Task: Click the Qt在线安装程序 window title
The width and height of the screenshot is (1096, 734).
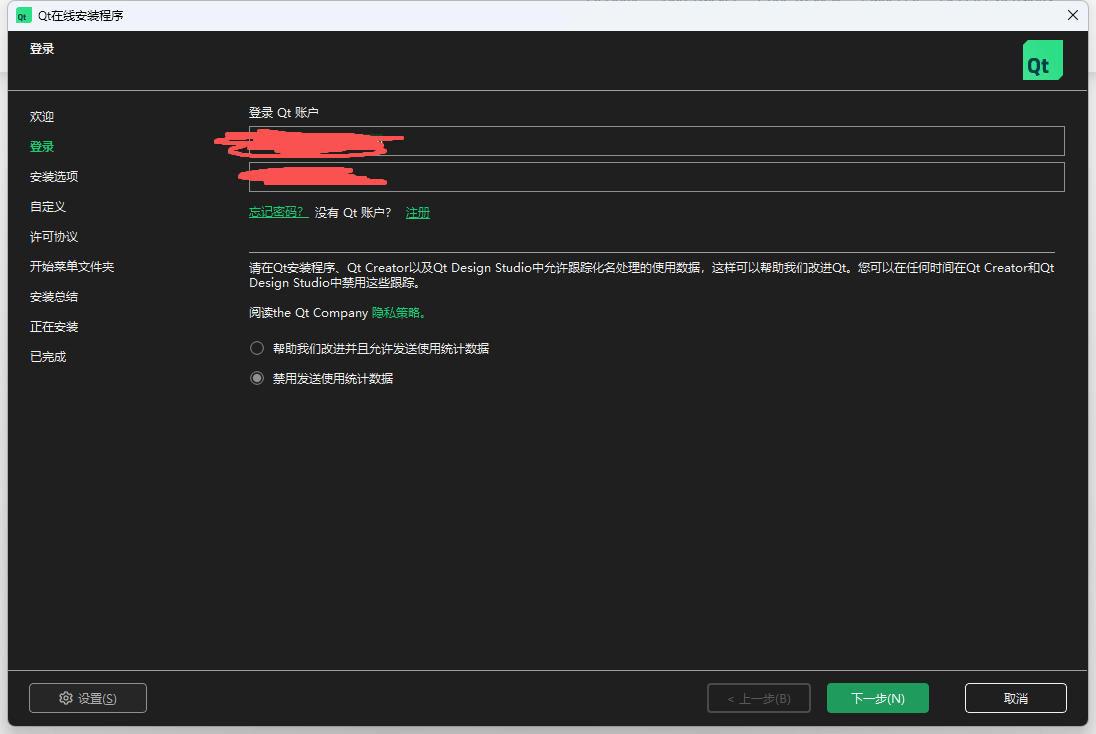Action: (x=80, y=15)
